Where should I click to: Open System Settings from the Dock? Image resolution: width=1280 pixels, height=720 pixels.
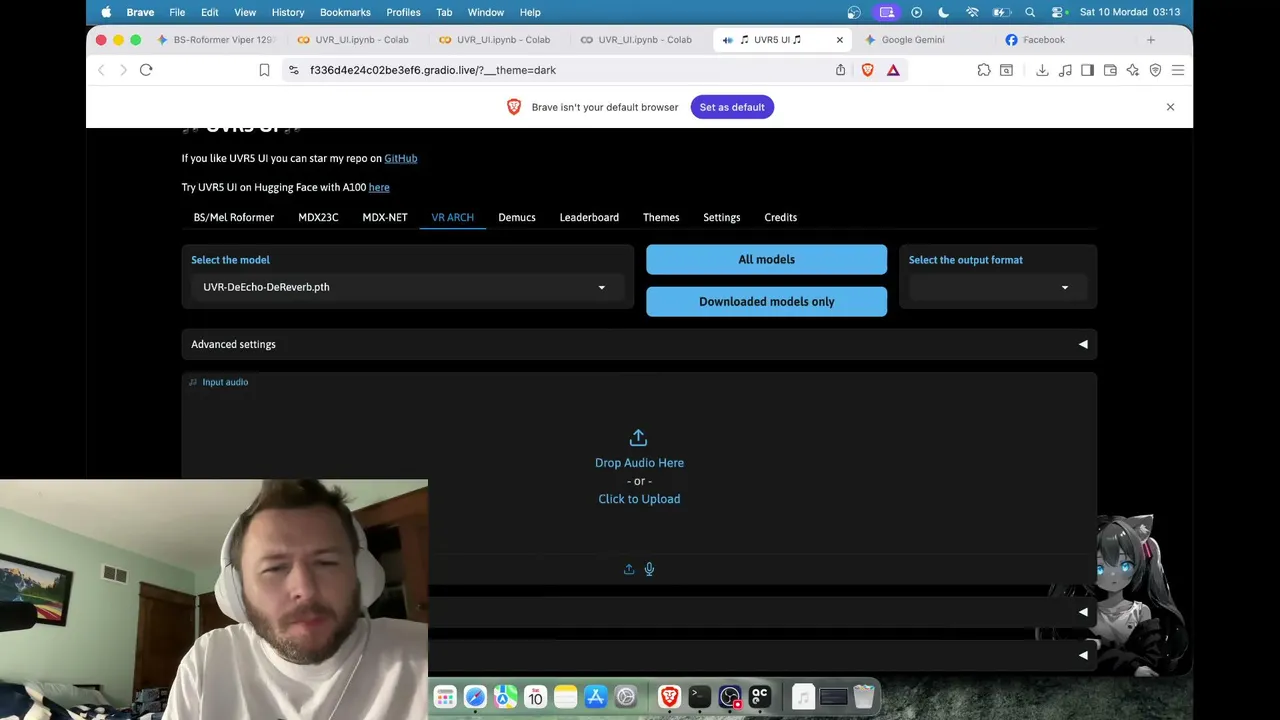[x=626, y=697]
